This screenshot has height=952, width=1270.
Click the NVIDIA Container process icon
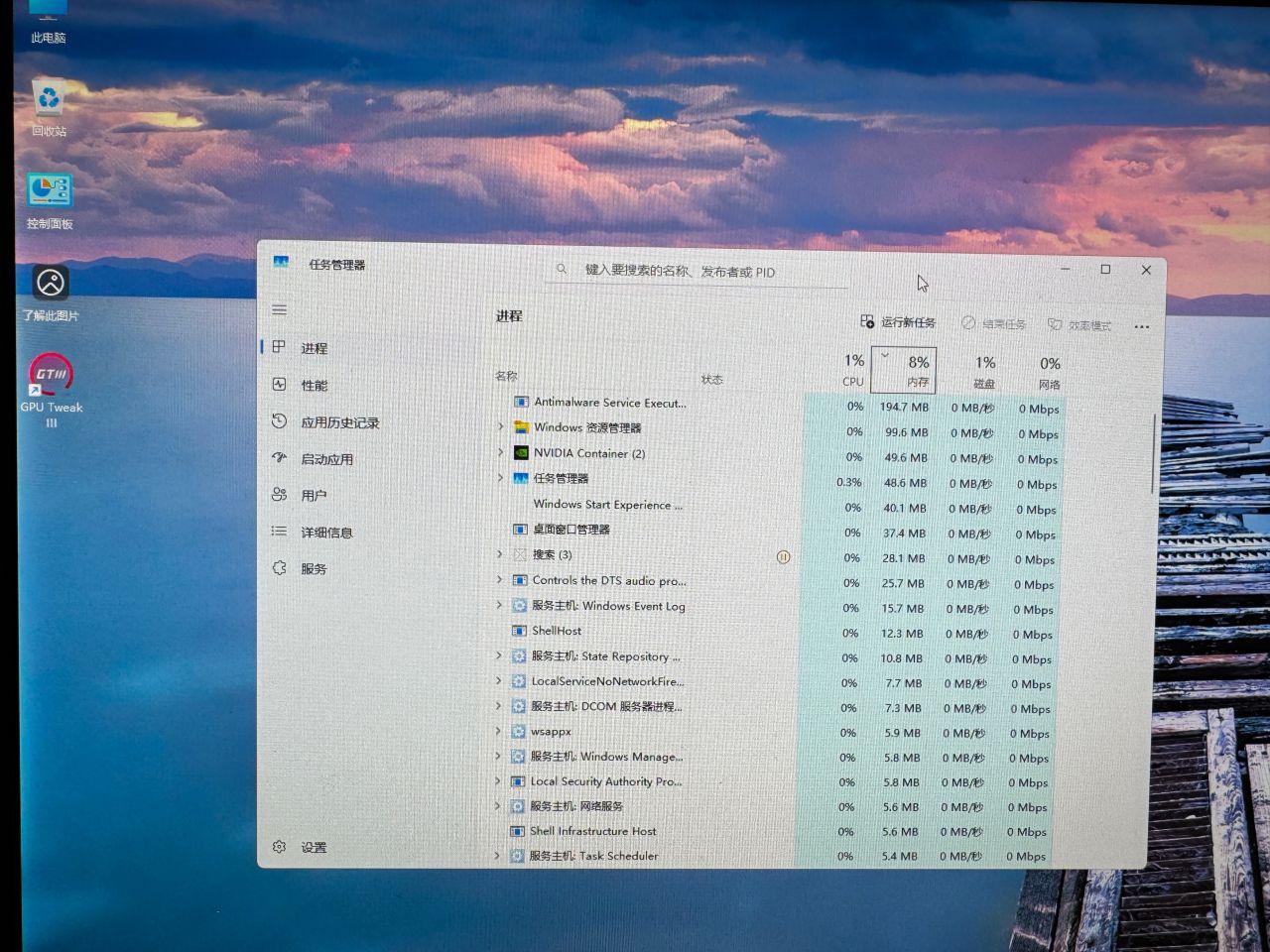[521, 453]
